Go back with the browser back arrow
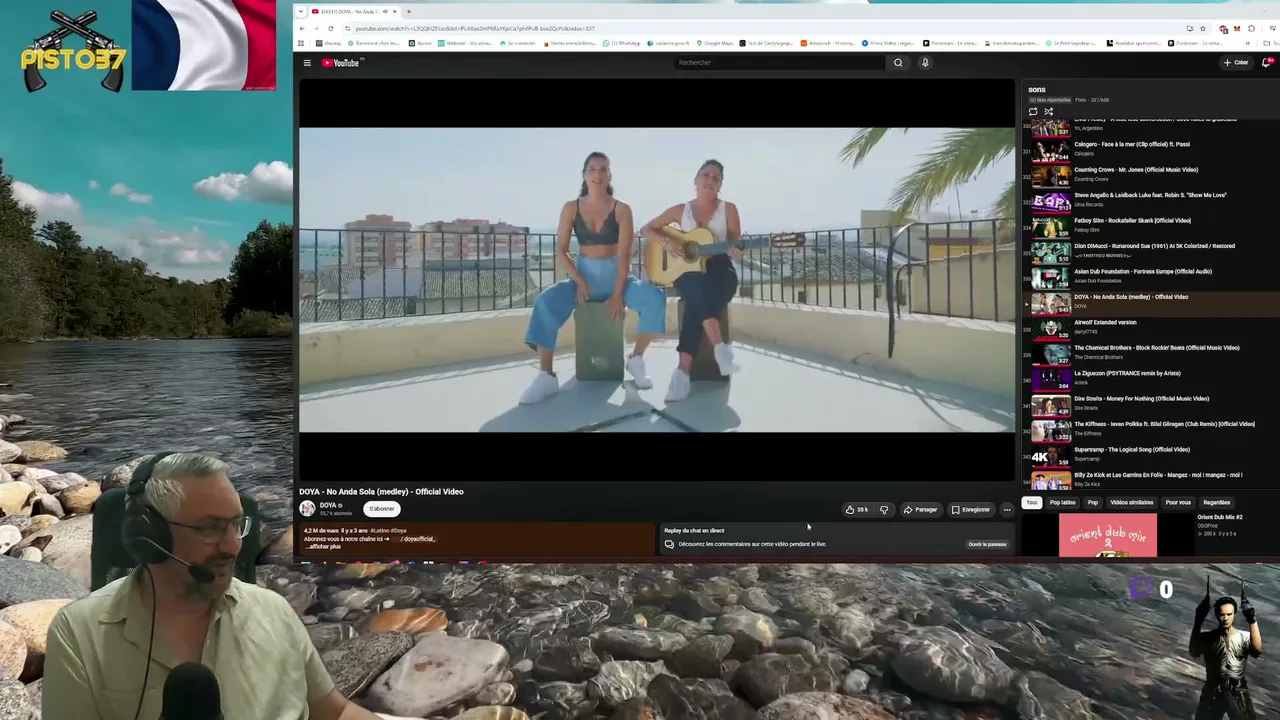The image size is (1280, 720). [302, 28]
